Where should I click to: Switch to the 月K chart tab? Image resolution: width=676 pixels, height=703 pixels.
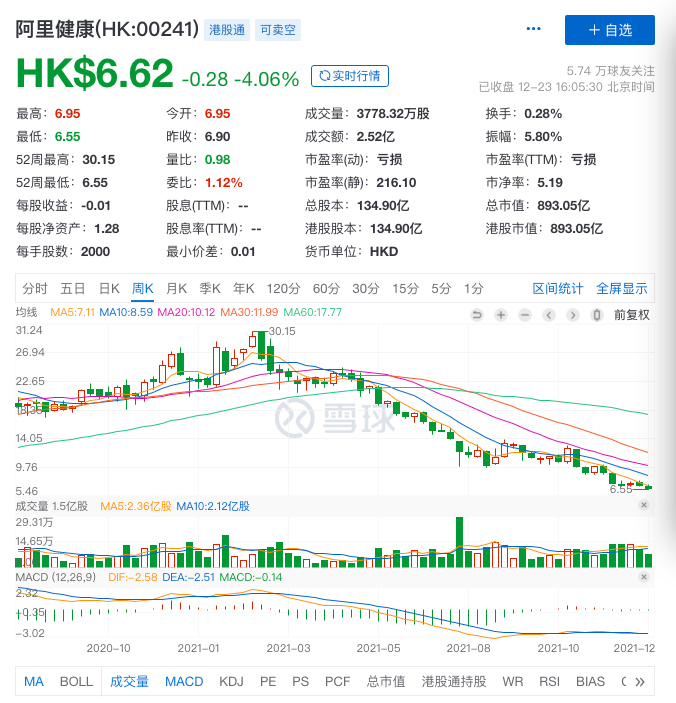176,288
